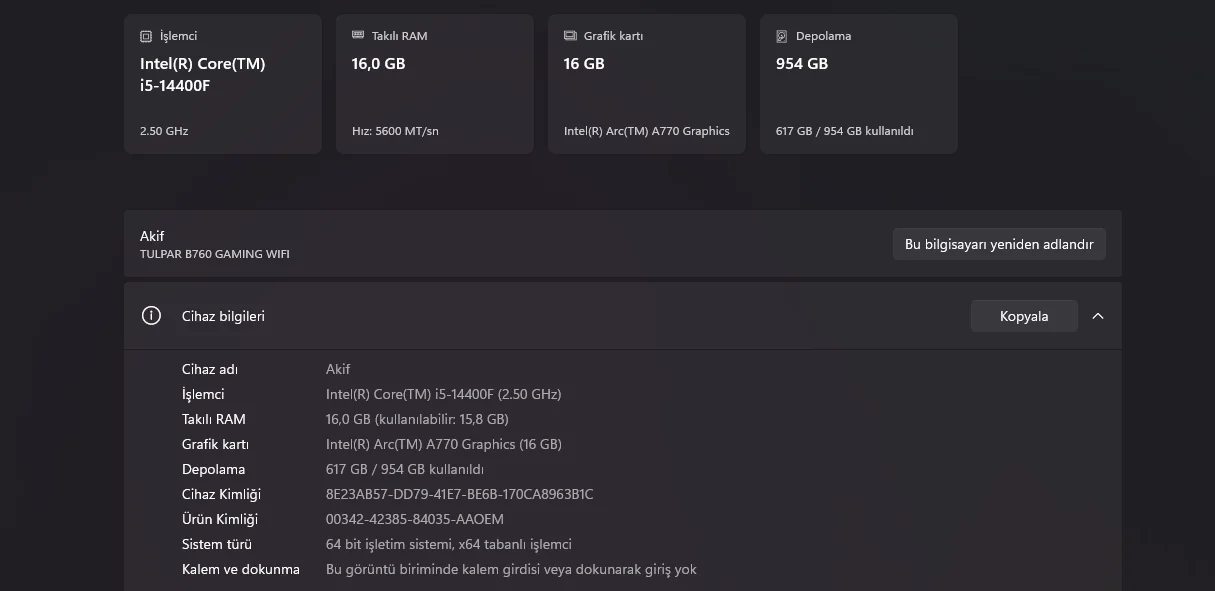Click the TULPAR B760 GAMING WIFI text
Screen dimensions: 1215x591
(x=215, y=254)
